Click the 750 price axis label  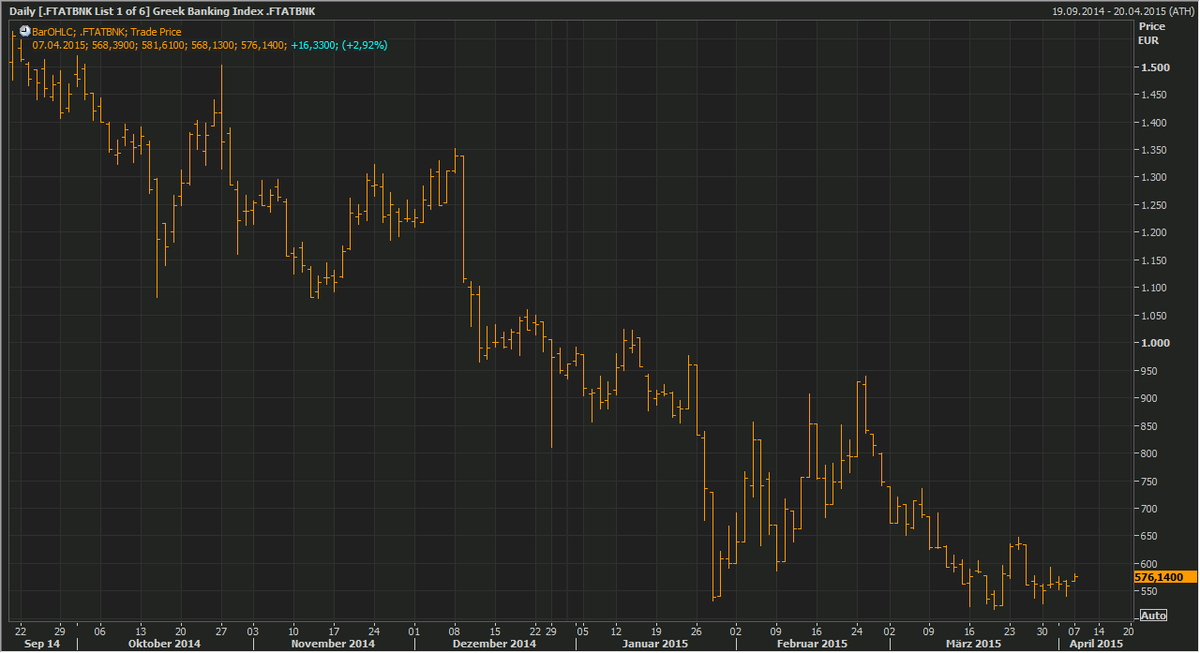point(1150,481)
